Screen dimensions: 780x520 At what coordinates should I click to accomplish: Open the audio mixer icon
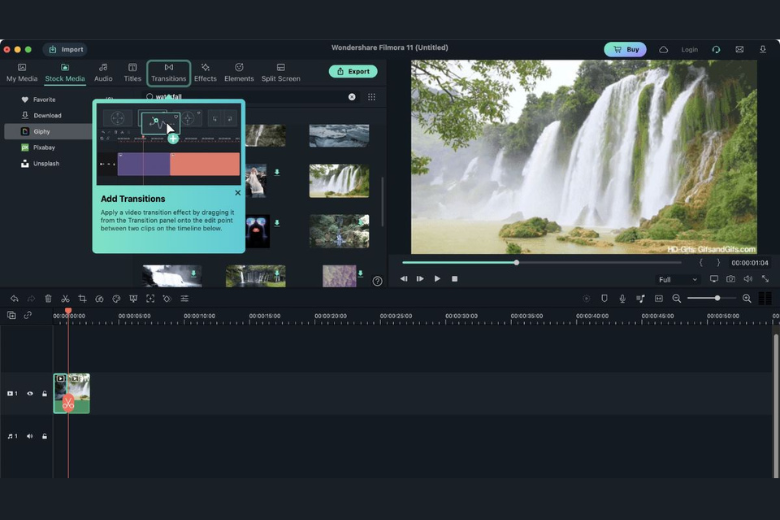click(640, 299)
